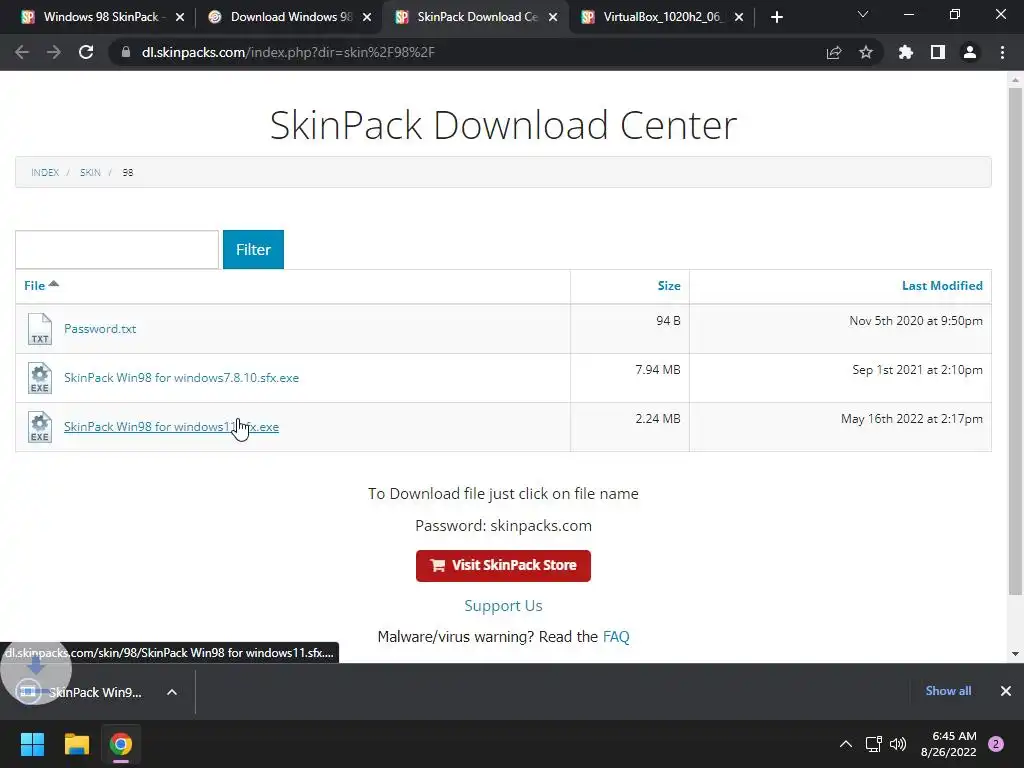Image resolution: width=1024 pixels, height=768 pixels.
Task: Click the Visit SkinPack Store button
Action: [503, 566]
